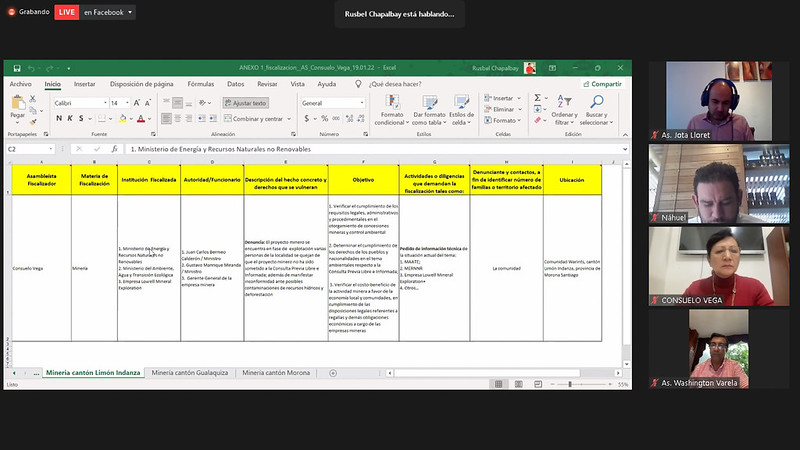This screenshot has width=800, height=450.
Task: Increase font size with large A icon
Action: click(137, 103)
